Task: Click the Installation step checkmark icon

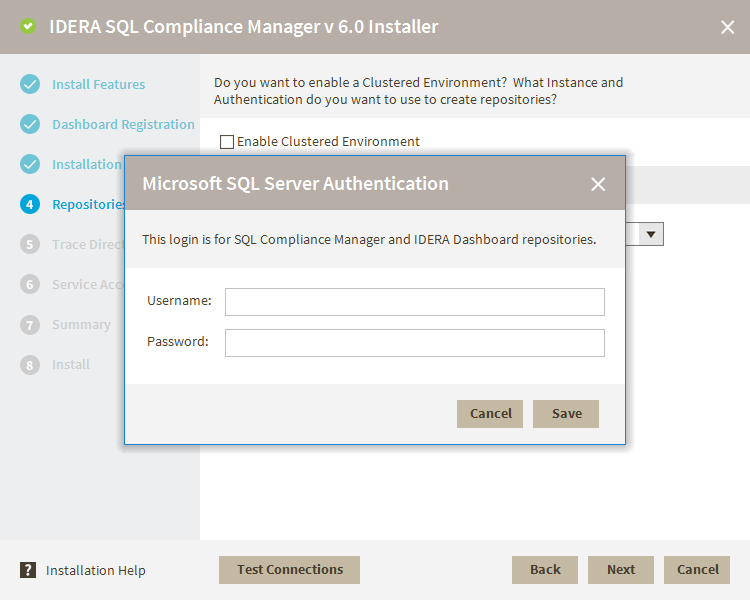Action: click(x=30, y=164)
